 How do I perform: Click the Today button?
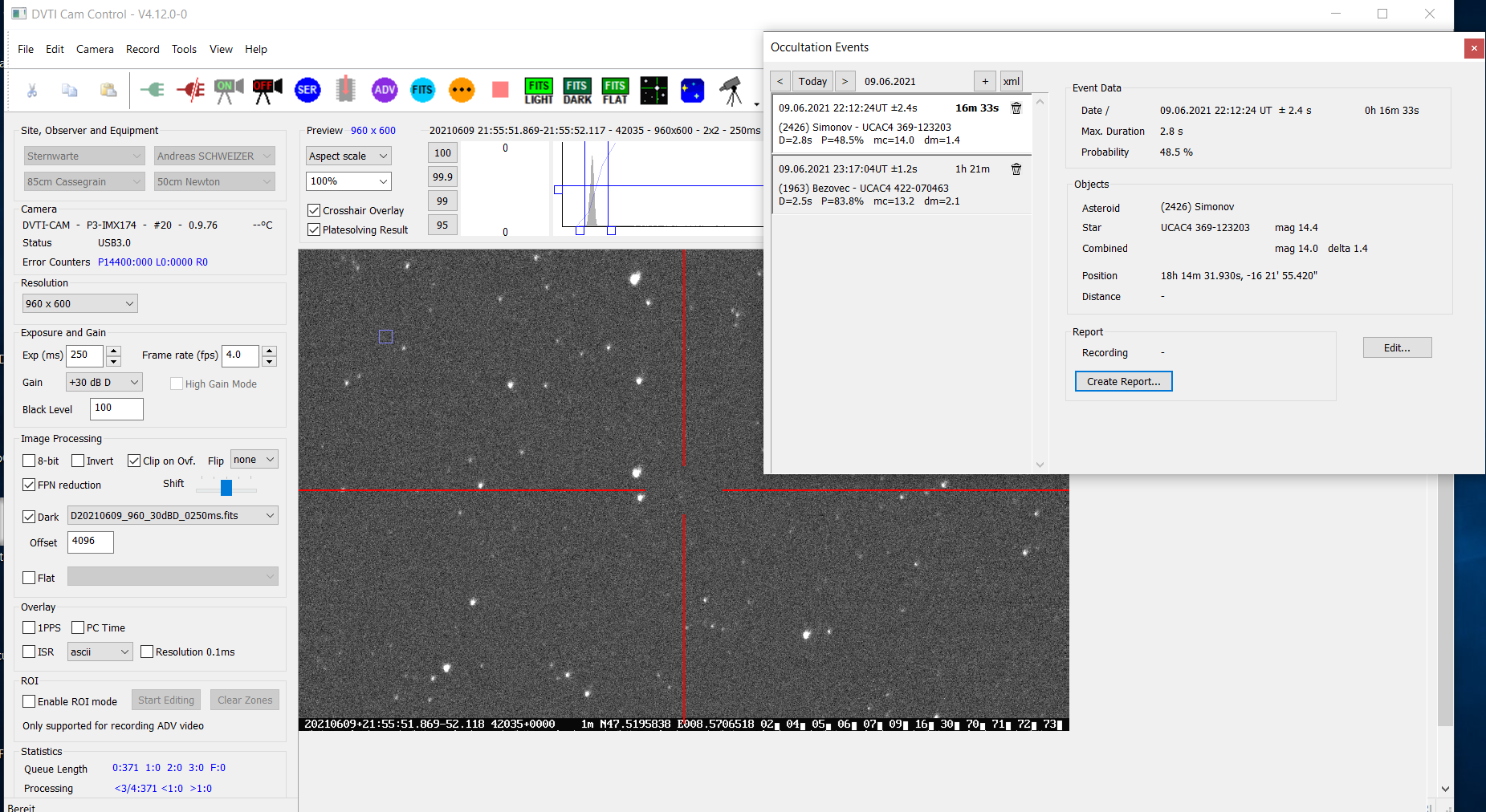[812, 82]
